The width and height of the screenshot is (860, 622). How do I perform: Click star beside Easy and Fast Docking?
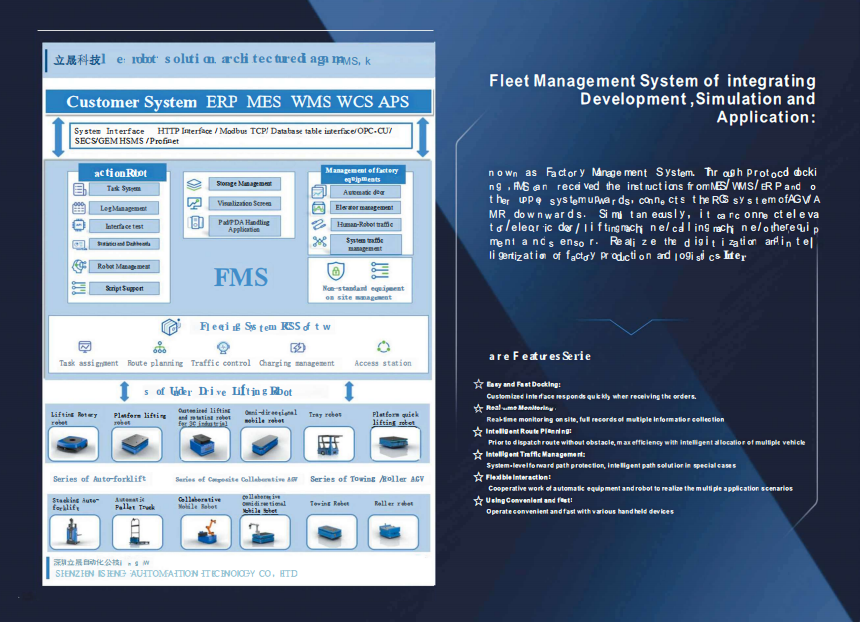(478, 384)
